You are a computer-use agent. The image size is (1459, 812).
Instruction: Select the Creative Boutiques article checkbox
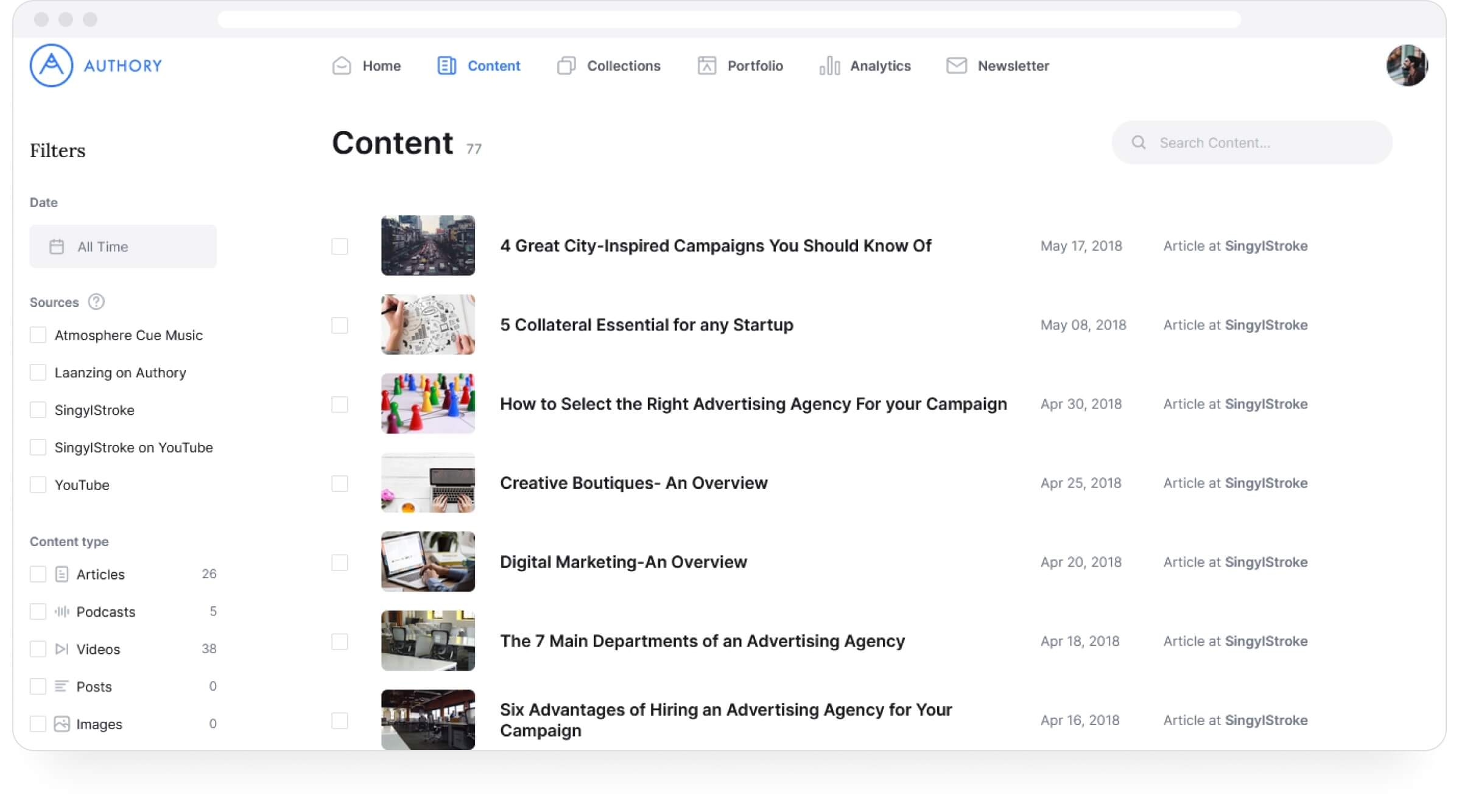click(340, 483)
